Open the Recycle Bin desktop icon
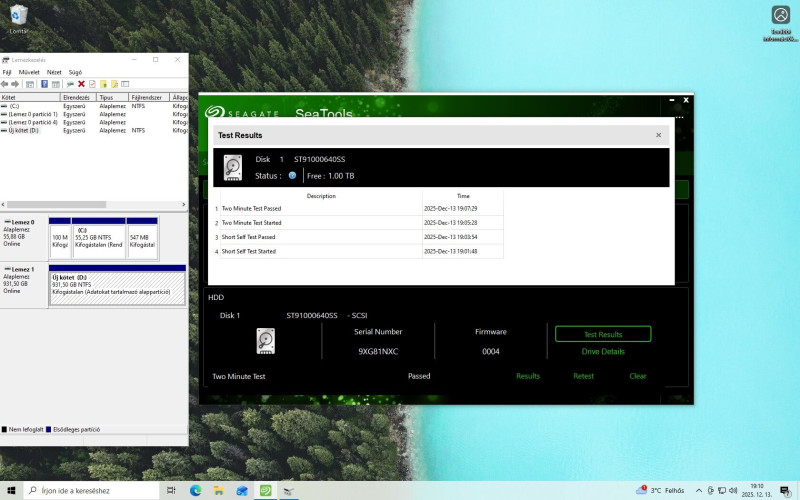Viewport: 800px width, 500px height. click(x=19, y=18)
